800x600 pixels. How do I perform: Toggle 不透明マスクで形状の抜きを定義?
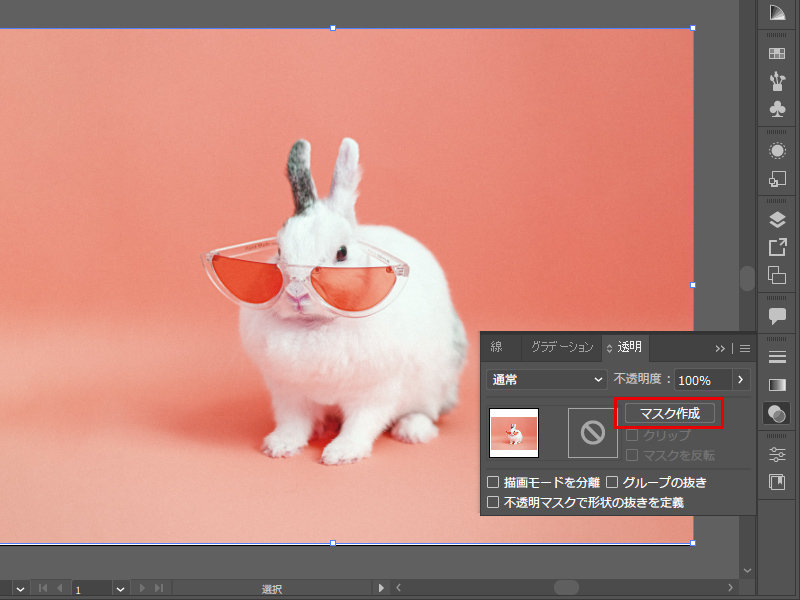(x=493, y=502)
